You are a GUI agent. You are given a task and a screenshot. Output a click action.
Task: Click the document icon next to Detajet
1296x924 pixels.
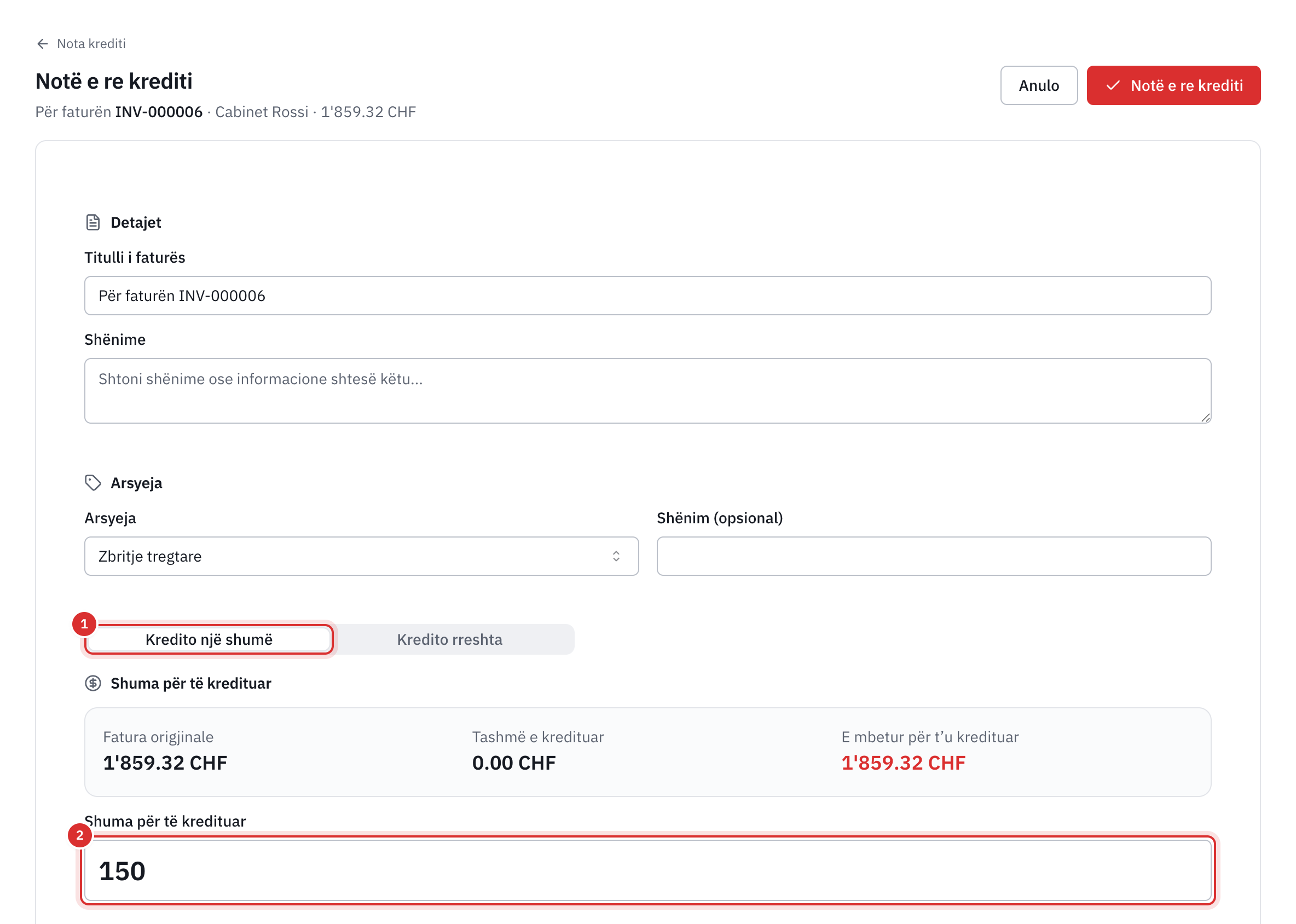(92, 222)
